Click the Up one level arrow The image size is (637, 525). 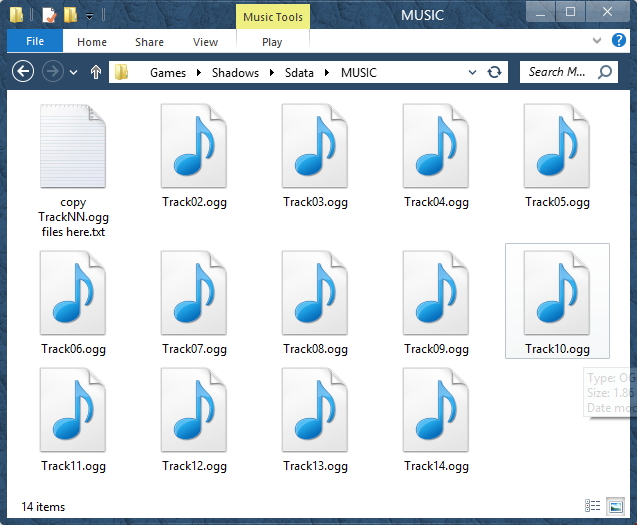coord(96,72)
